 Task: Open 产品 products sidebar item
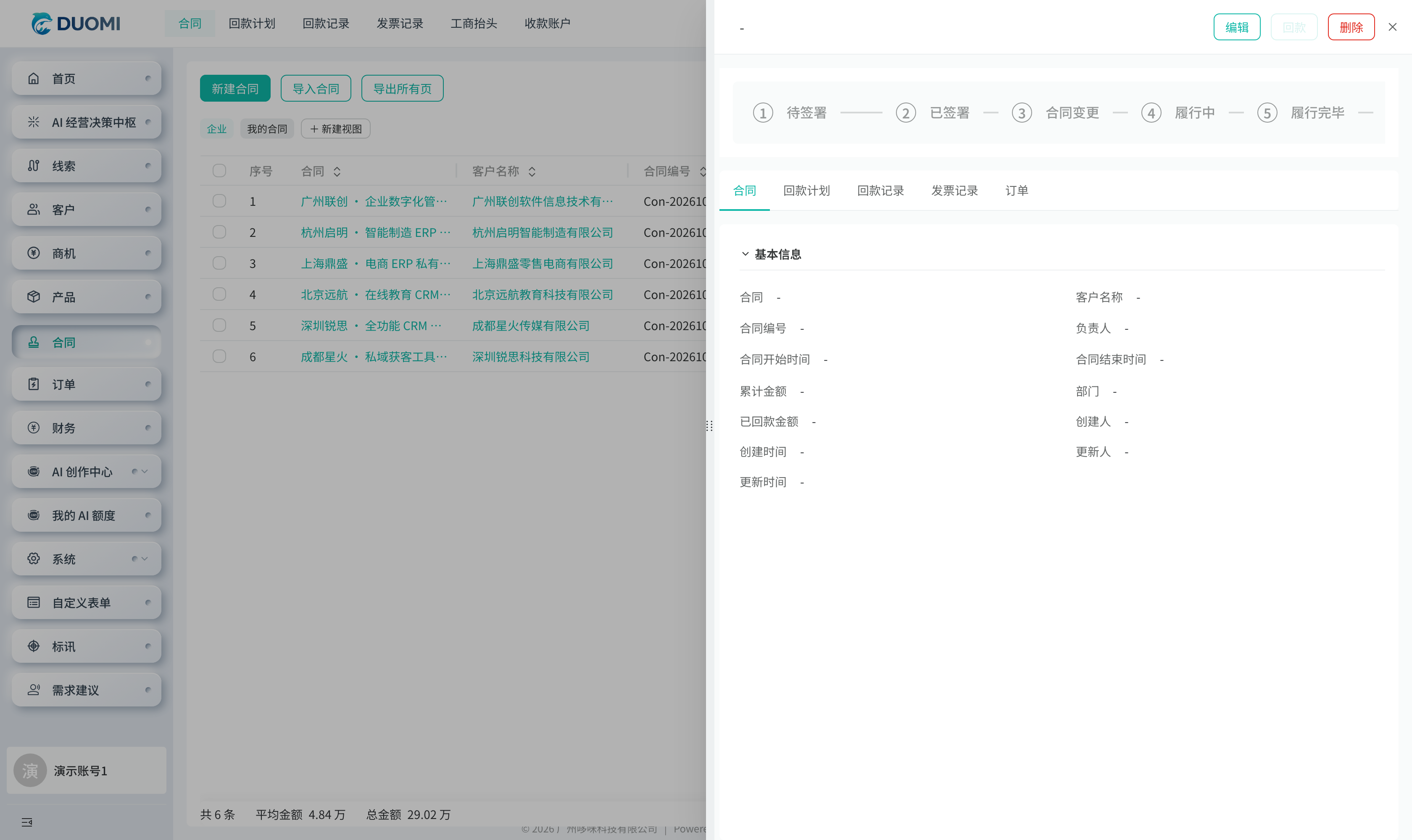86,297
